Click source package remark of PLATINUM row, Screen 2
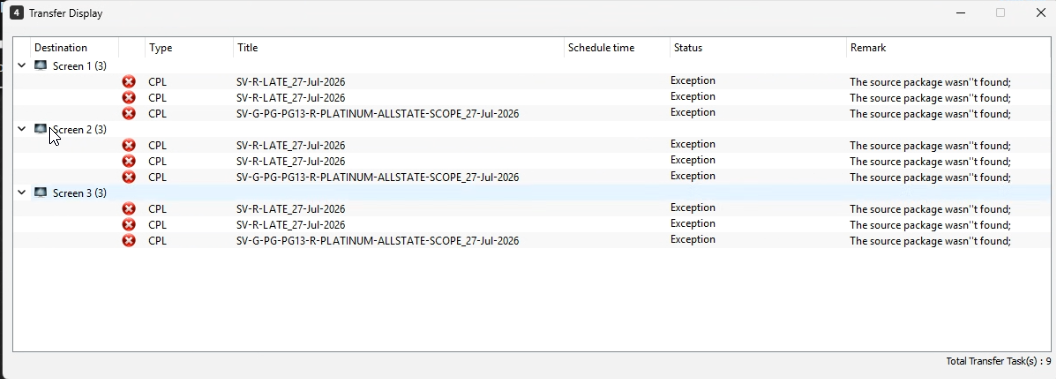 pos(930,177)
